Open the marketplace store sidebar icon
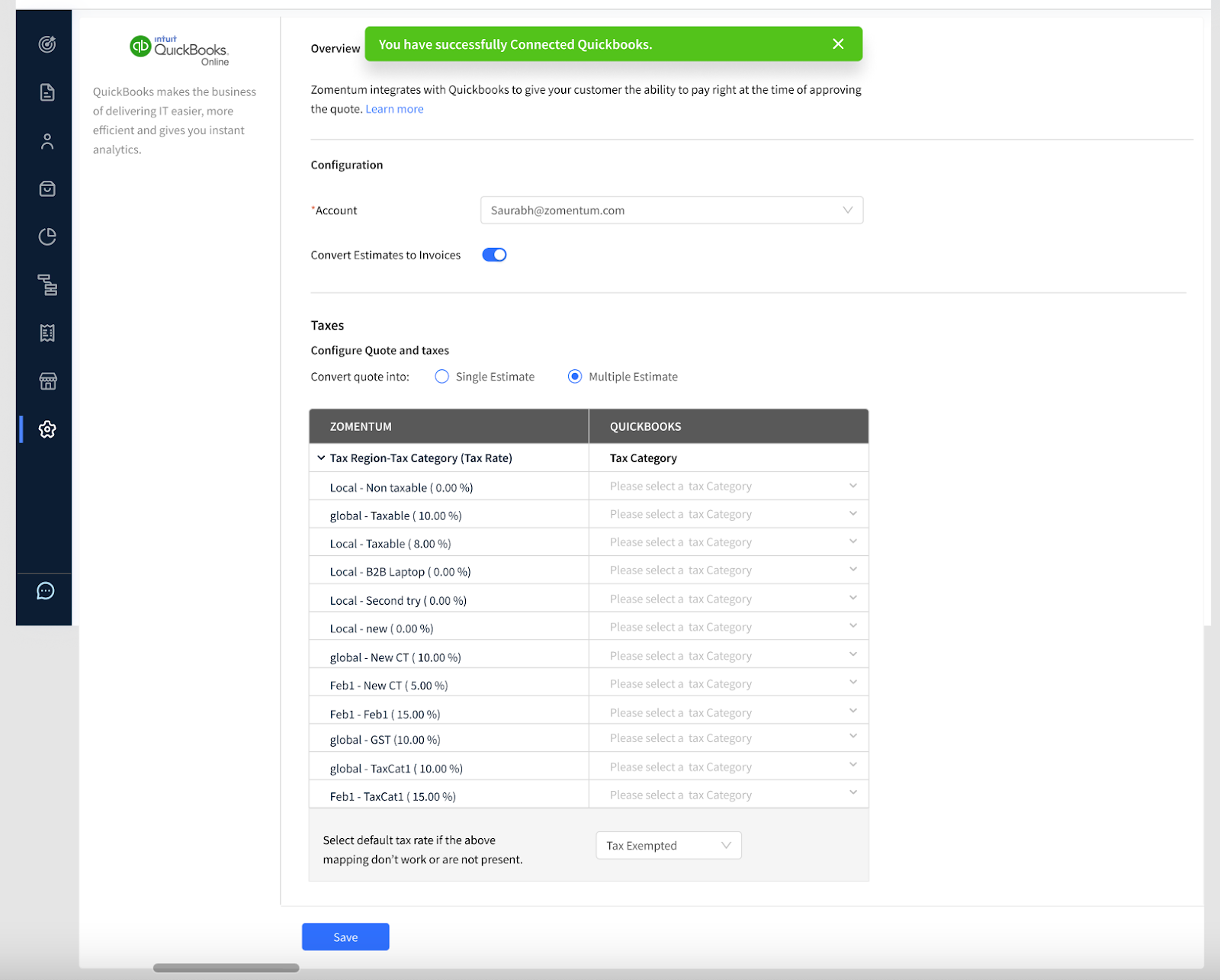This screenshot has width=1220, height=980. click(47, 381)
